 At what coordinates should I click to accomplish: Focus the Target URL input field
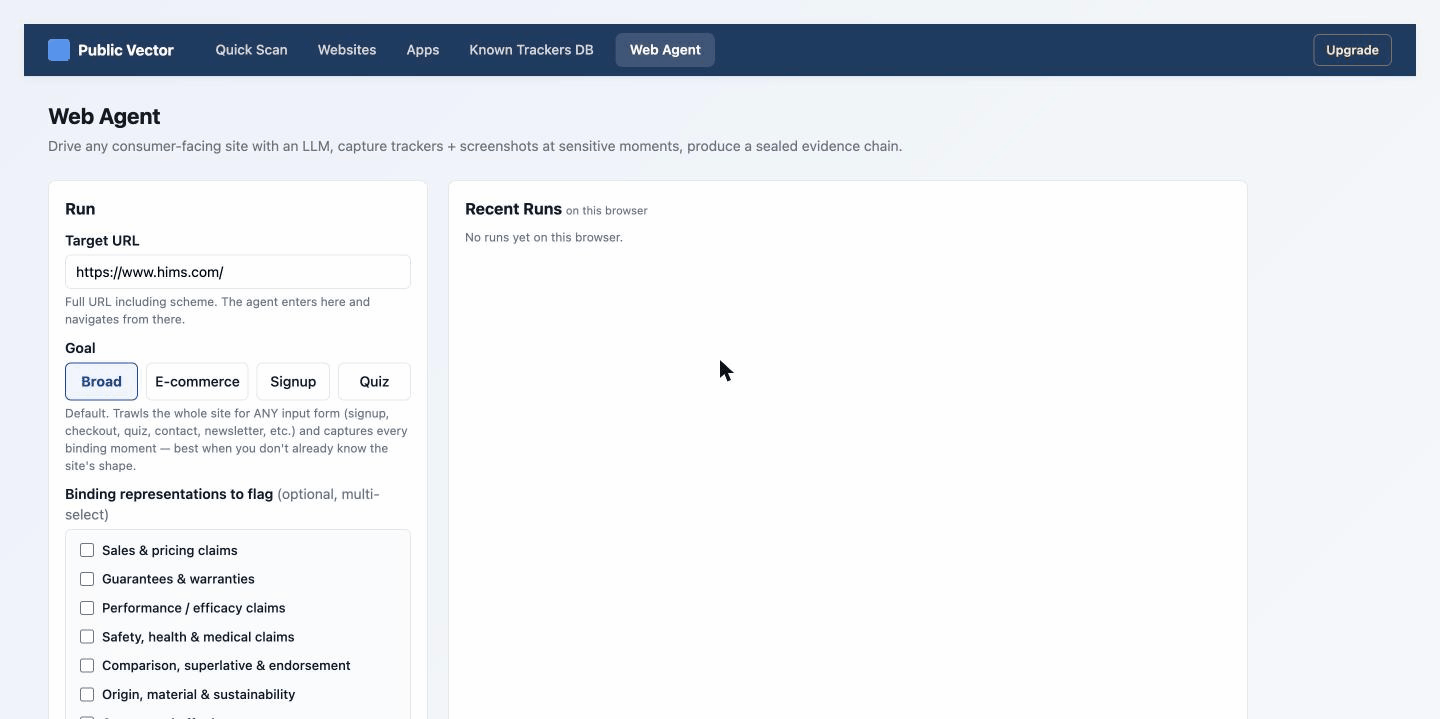pyautogui.click(x=238, y=272)
